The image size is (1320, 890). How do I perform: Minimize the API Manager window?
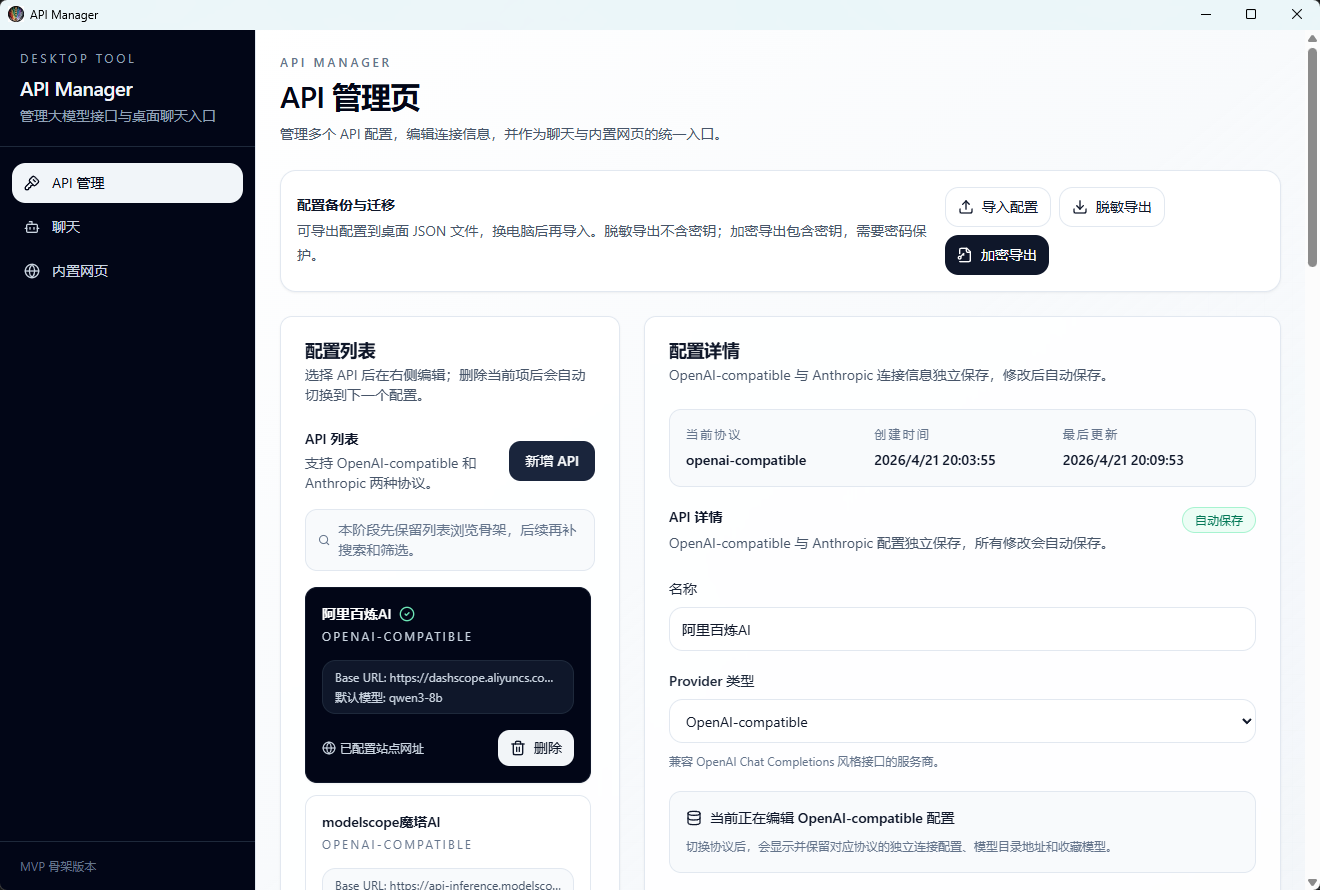point(1205,14)
